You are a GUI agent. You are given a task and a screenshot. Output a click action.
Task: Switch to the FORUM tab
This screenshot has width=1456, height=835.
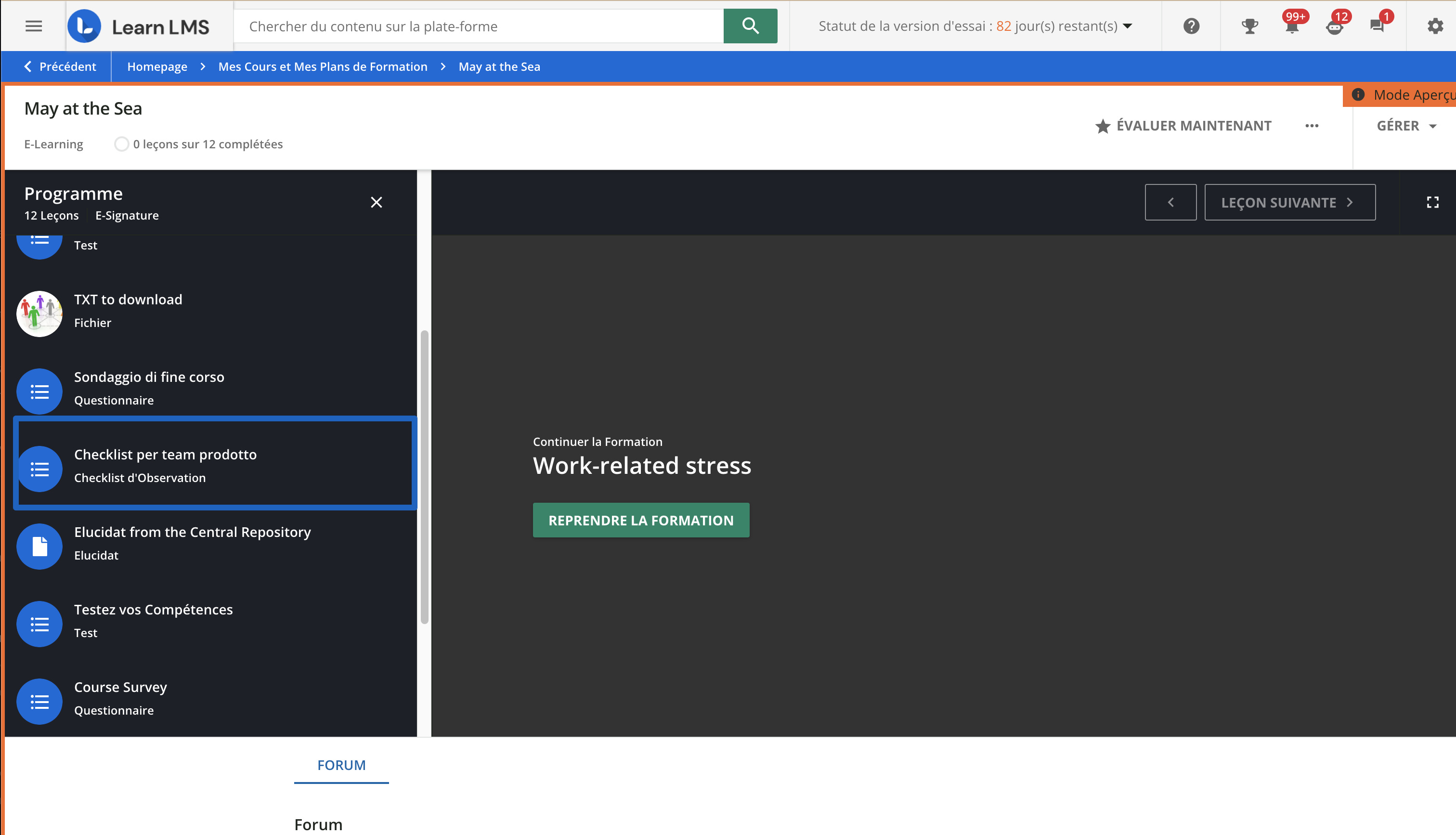tap(341, 765)
